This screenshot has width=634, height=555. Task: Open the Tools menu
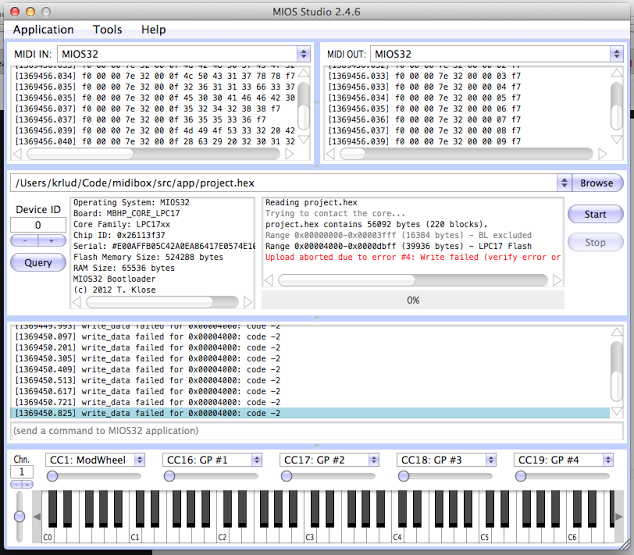pos(107,30)
